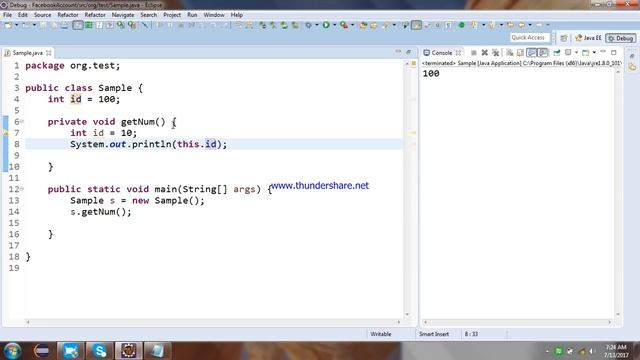Click Display Selected Console icon
The width and height of the screenshot is (640, 360).
coord(568,53)
